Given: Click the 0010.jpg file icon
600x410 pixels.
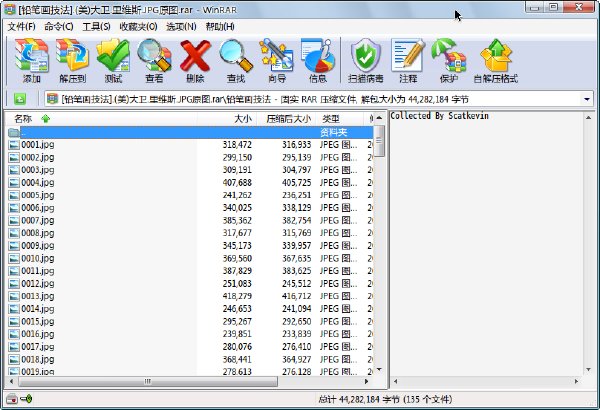Looking at the screenshot, I should [x=14, y=258].
